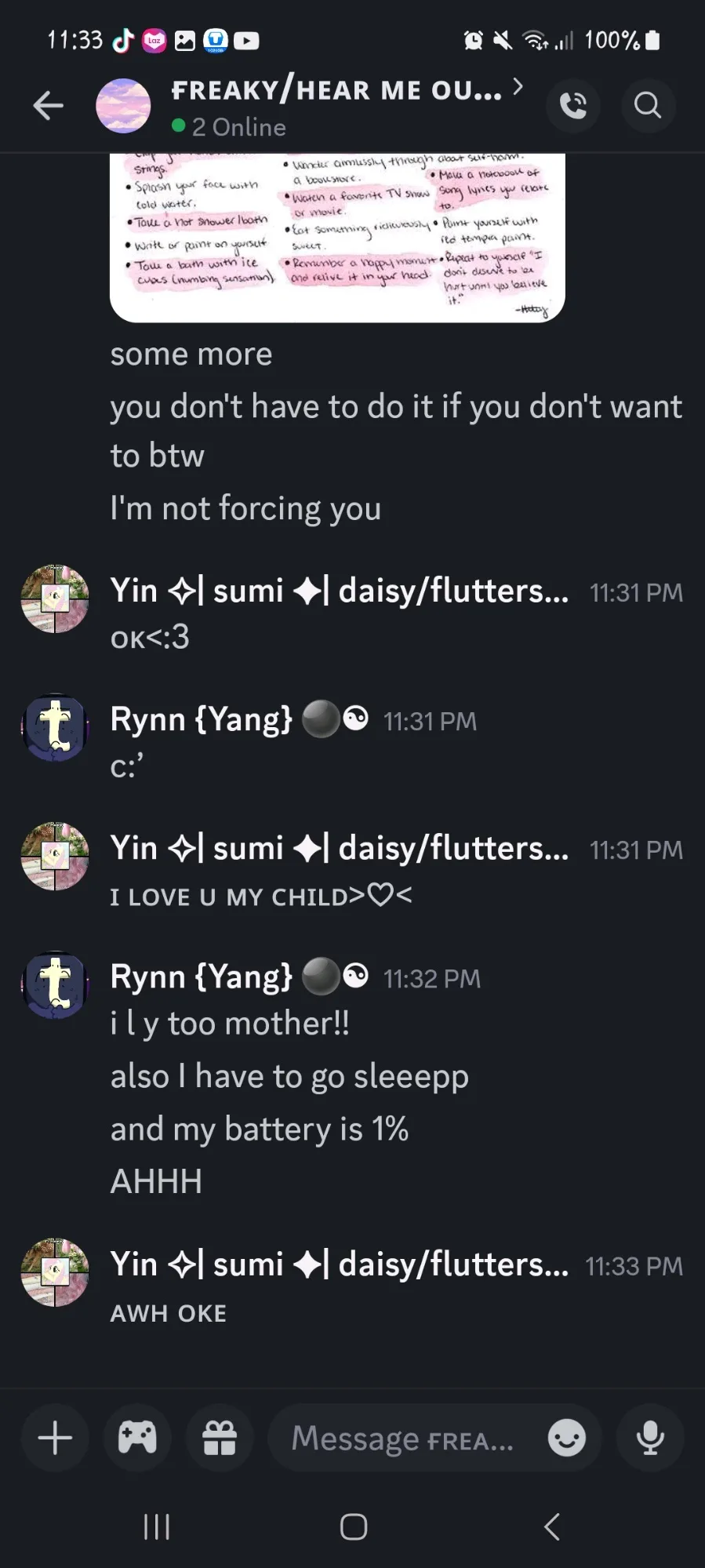Tap the microphone voice message button
Screen dimensions: 705x1568
click(650, 1438)
